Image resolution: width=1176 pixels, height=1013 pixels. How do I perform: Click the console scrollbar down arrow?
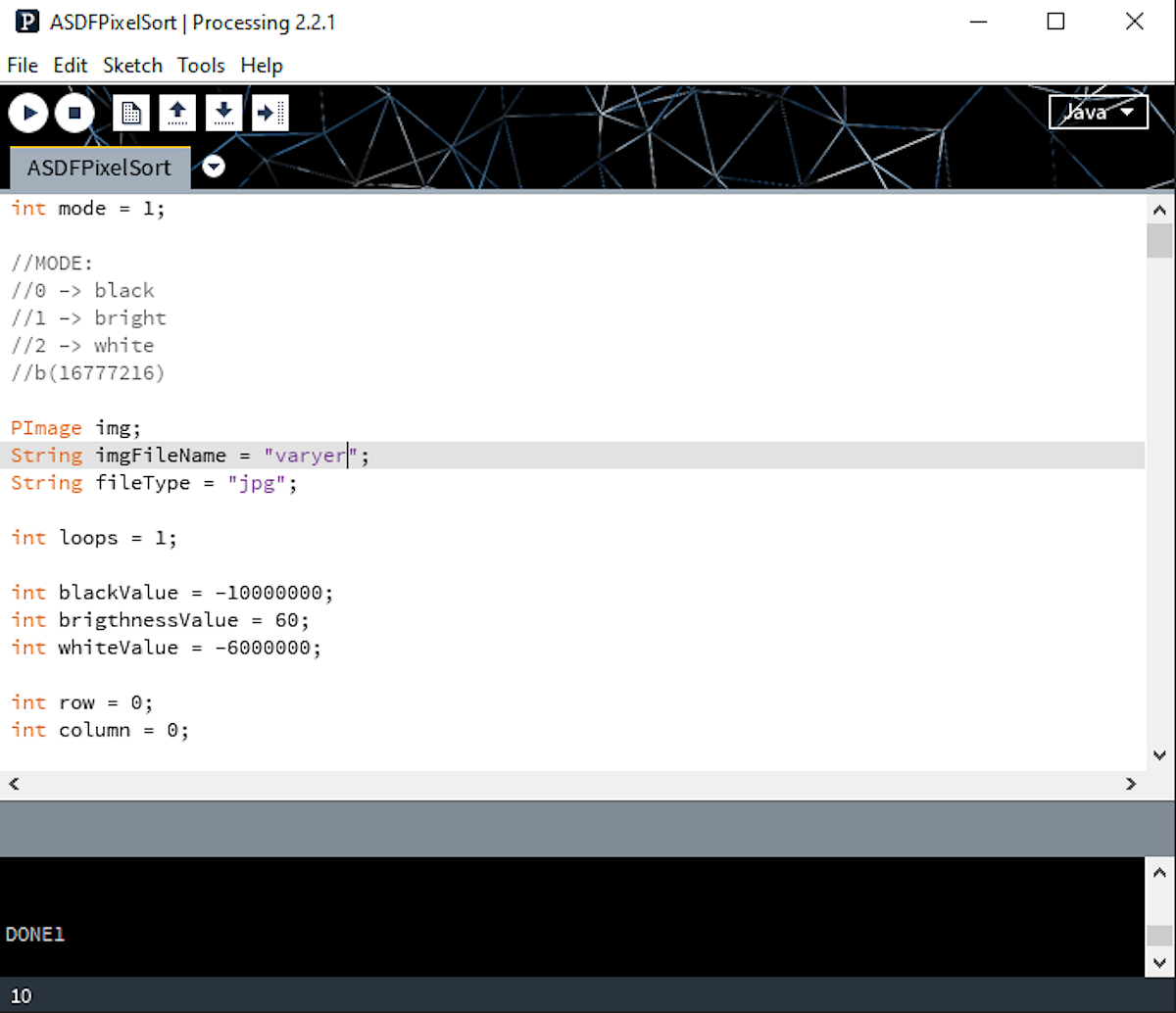point(1159,963)
